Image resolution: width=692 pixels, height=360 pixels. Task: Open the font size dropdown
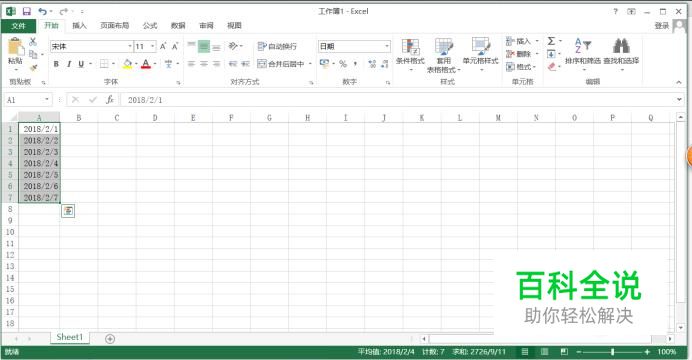click(153, 46)
